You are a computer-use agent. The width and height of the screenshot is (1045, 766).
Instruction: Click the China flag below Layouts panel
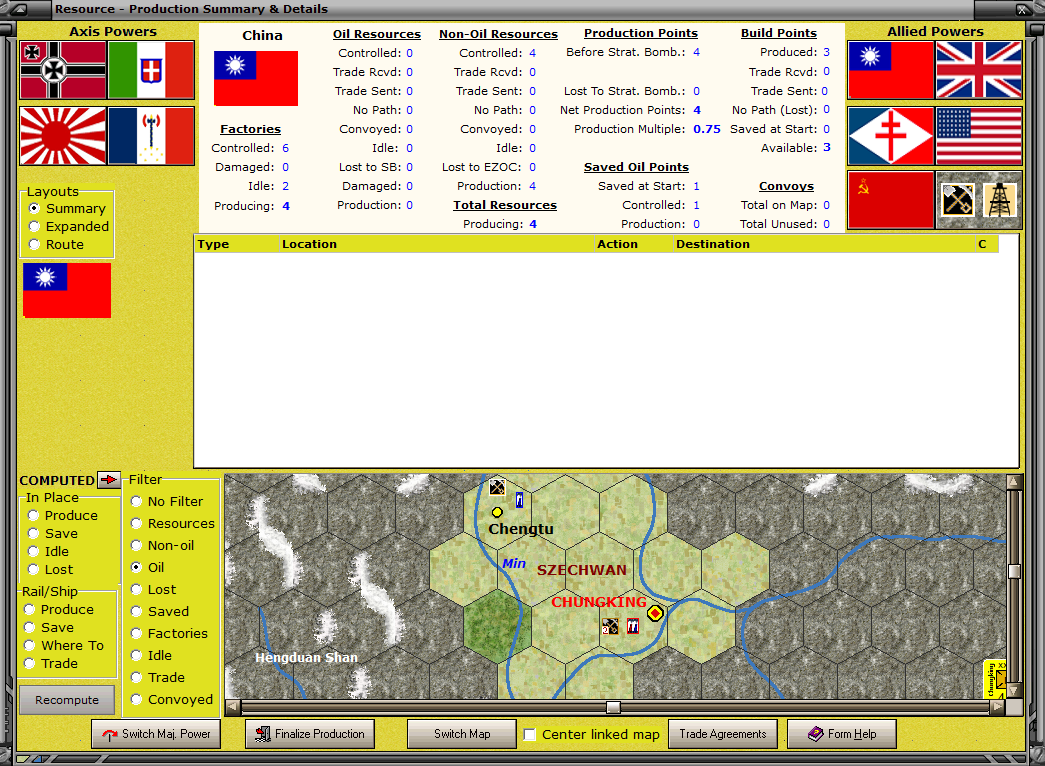pos(67,290)
